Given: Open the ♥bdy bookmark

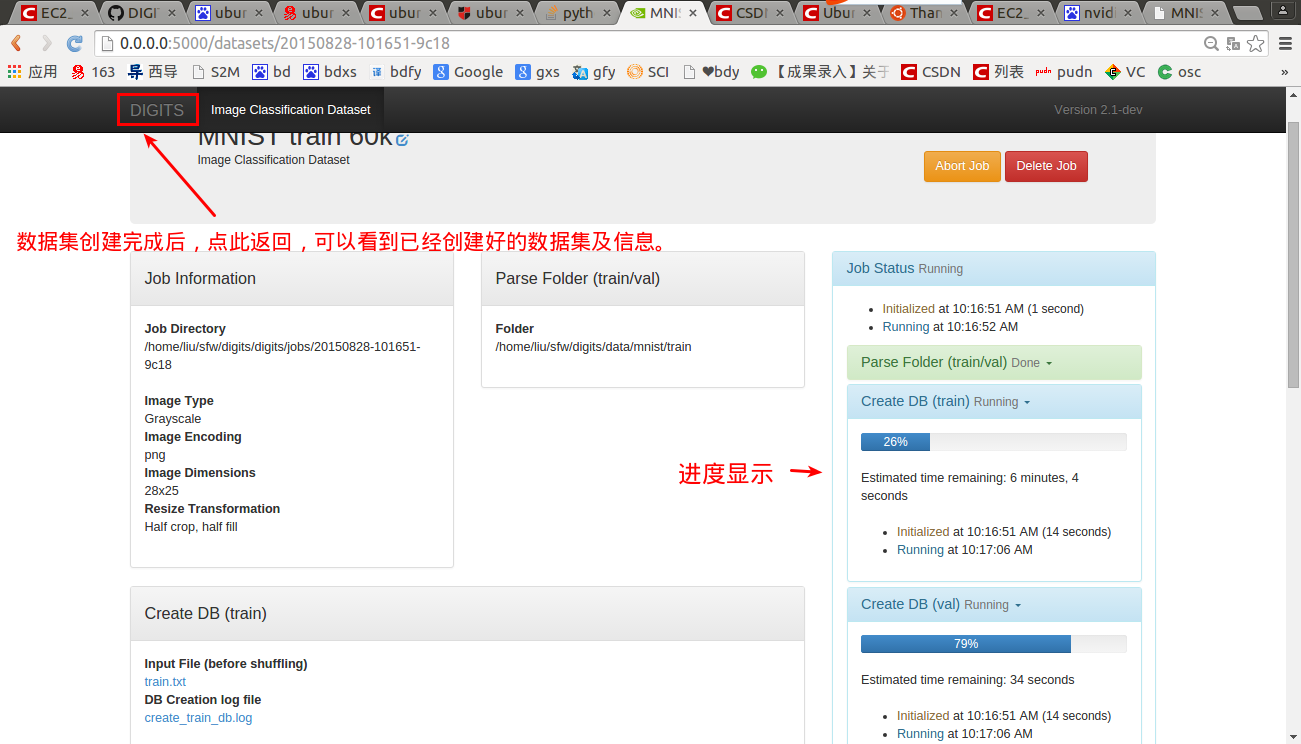Looking at the screenshot, I should pyautogui.click(x=710, y=72).
